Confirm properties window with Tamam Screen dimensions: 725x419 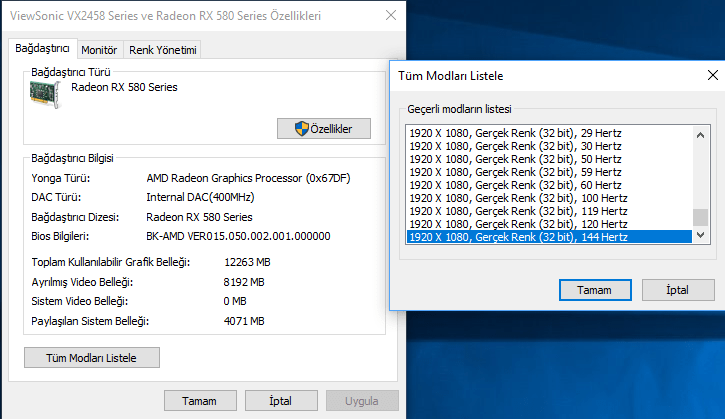point(200,401)
